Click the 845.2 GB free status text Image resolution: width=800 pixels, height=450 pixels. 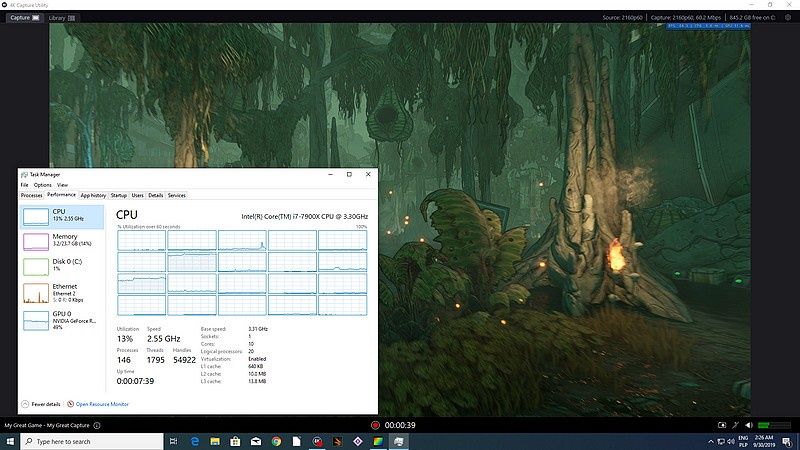pos(752,17)
